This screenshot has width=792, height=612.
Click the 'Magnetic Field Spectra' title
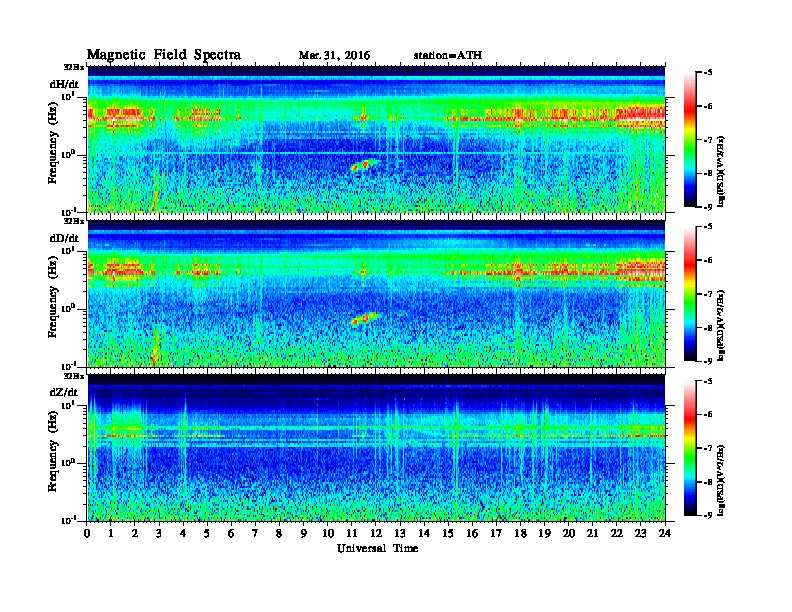[x=164, y=55]
